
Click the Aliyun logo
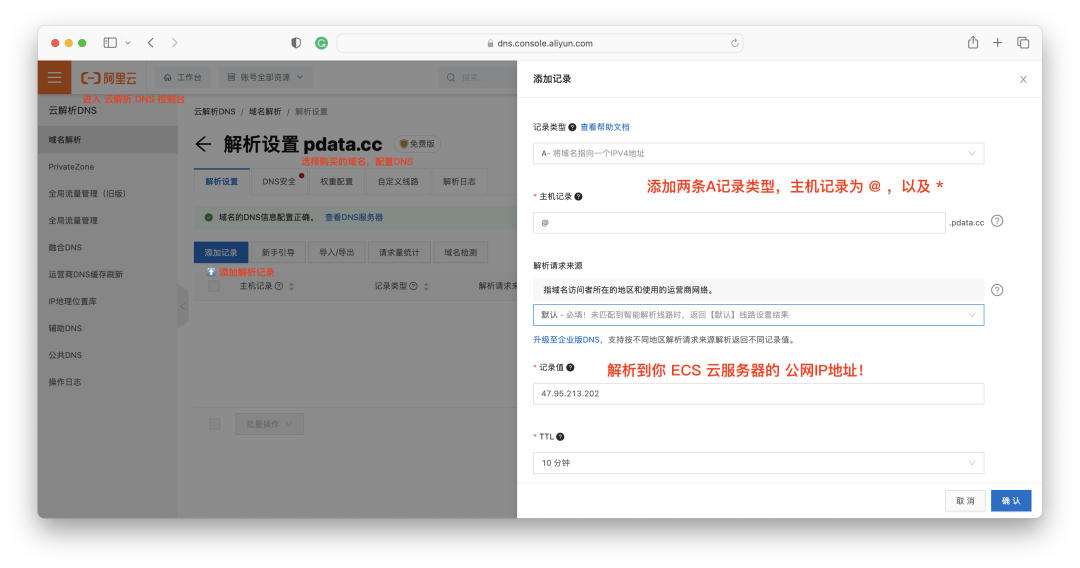(x=109, y=78)
